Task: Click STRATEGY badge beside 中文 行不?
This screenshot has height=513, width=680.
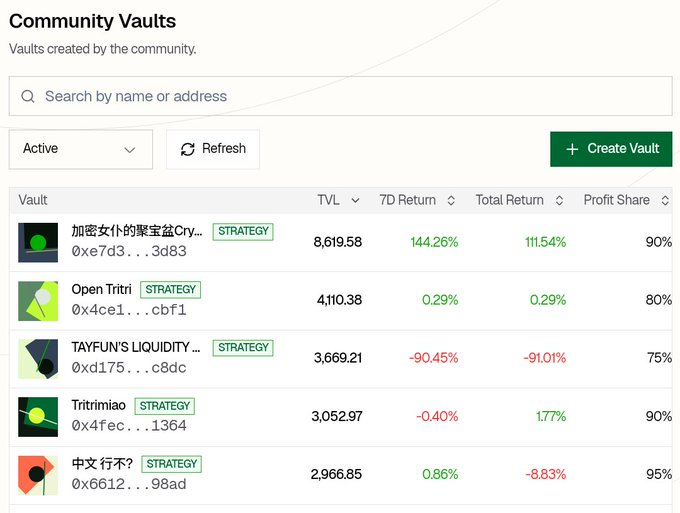Action: 171,464
